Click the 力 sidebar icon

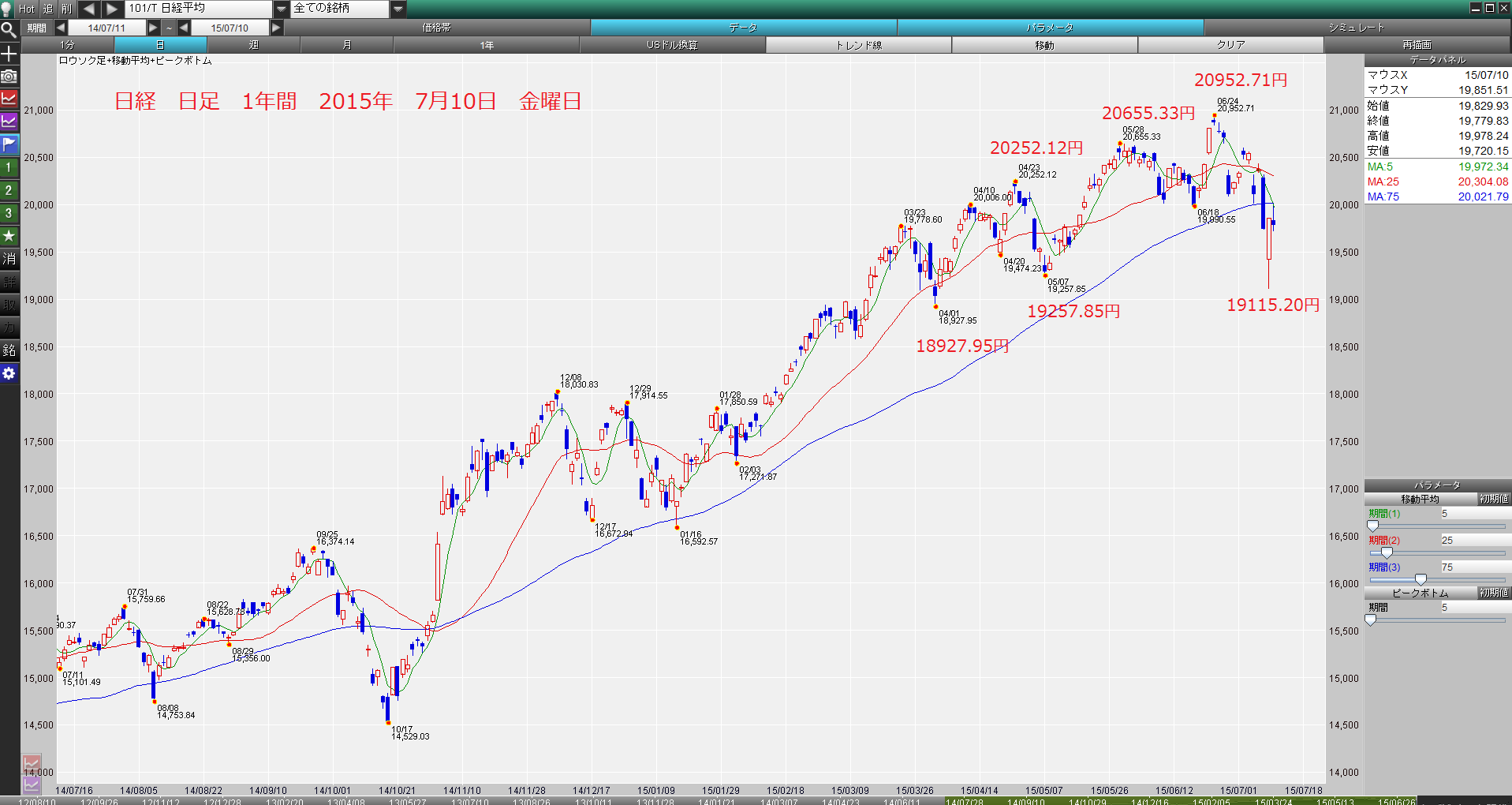[9, 328]
